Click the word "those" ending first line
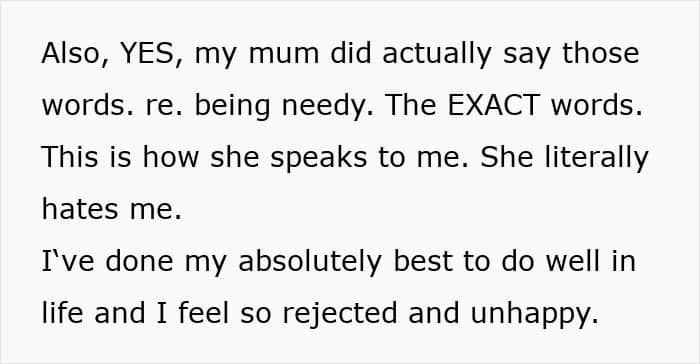 click(600, 53)
